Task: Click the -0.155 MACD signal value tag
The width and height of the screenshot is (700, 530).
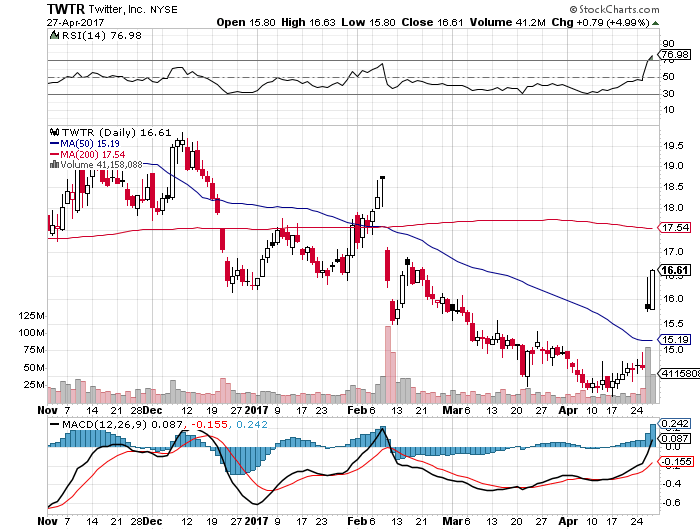Action: pyautogui.click(x=675, y=461)
